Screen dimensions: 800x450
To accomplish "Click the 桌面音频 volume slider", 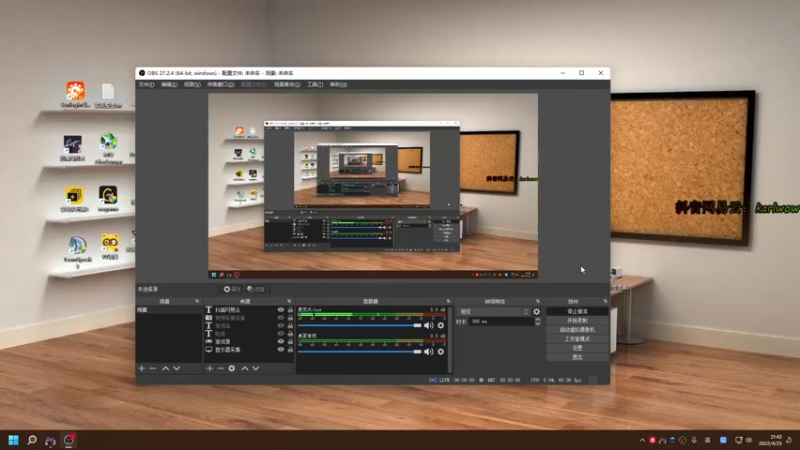I will [360, 352].
